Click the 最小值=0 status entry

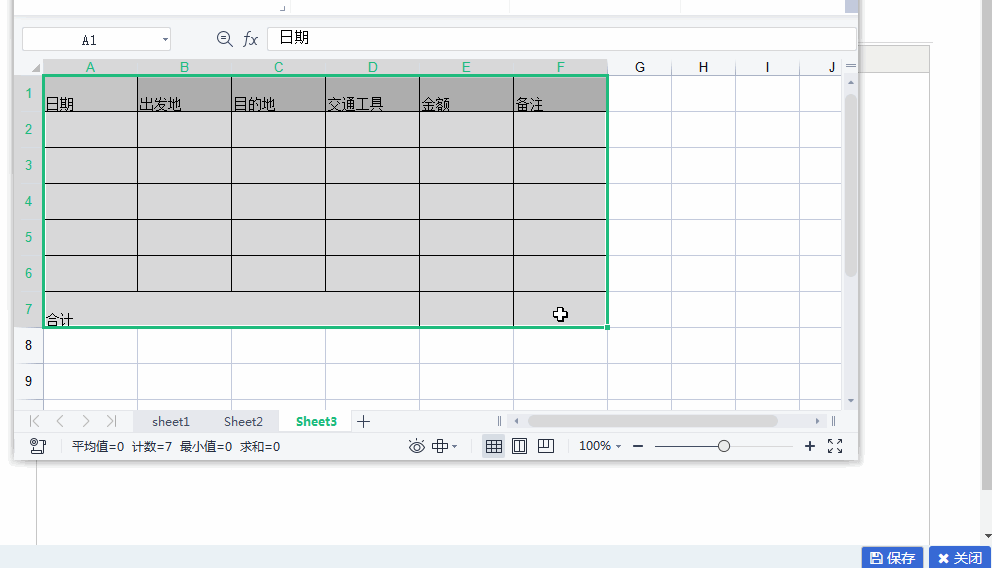point(206,447)
